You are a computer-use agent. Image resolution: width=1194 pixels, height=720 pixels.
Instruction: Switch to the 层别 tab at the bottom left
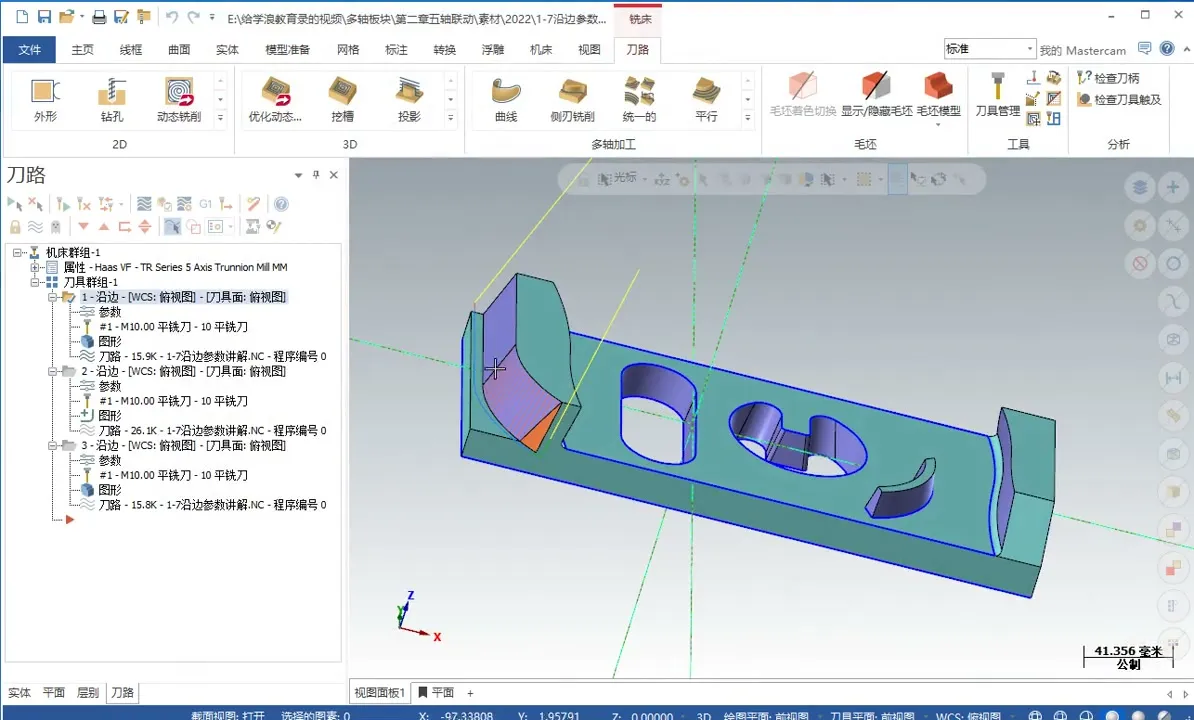(x=90, y=692)
